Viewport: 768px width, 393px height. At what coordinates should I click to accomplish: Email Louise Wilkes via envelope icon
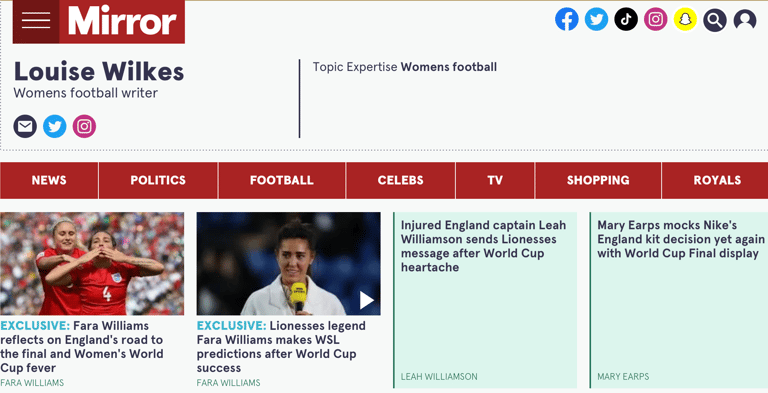tap(25, 126)
